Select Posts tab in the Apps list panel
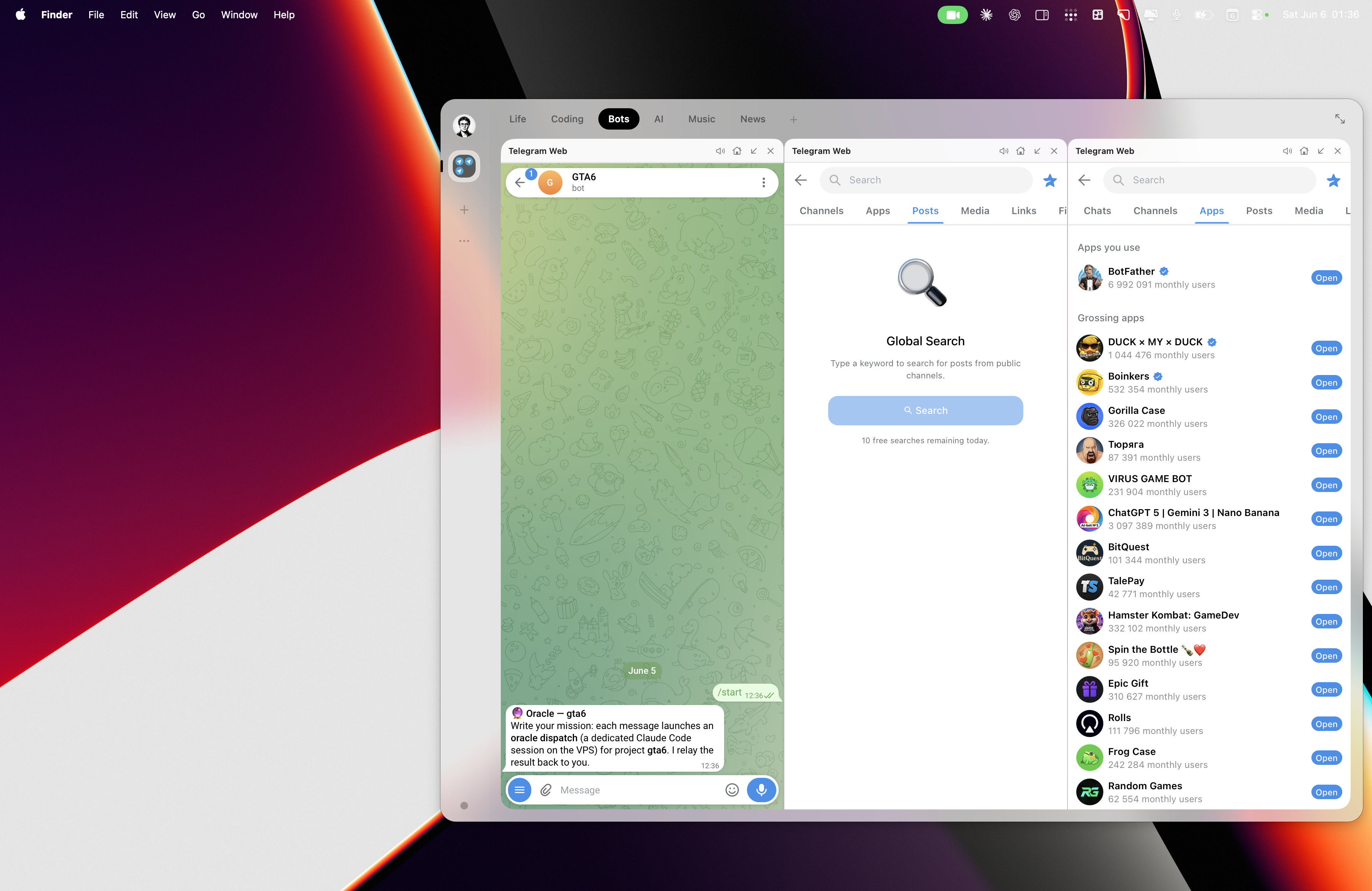1372x891 pixels. pyautogui.click(x=1259, y=211)
